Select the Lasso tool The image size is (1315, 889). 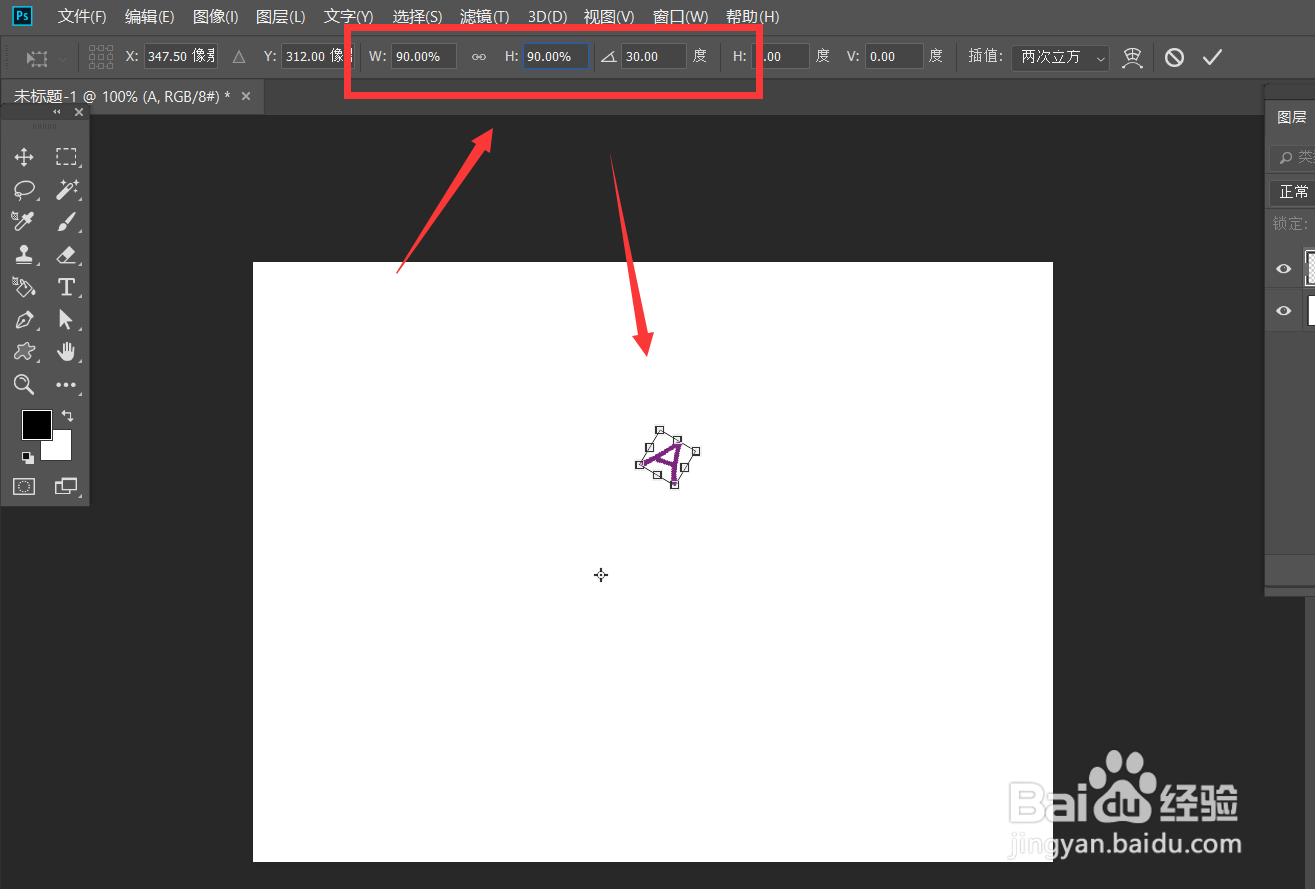click(x=24, y=190)
